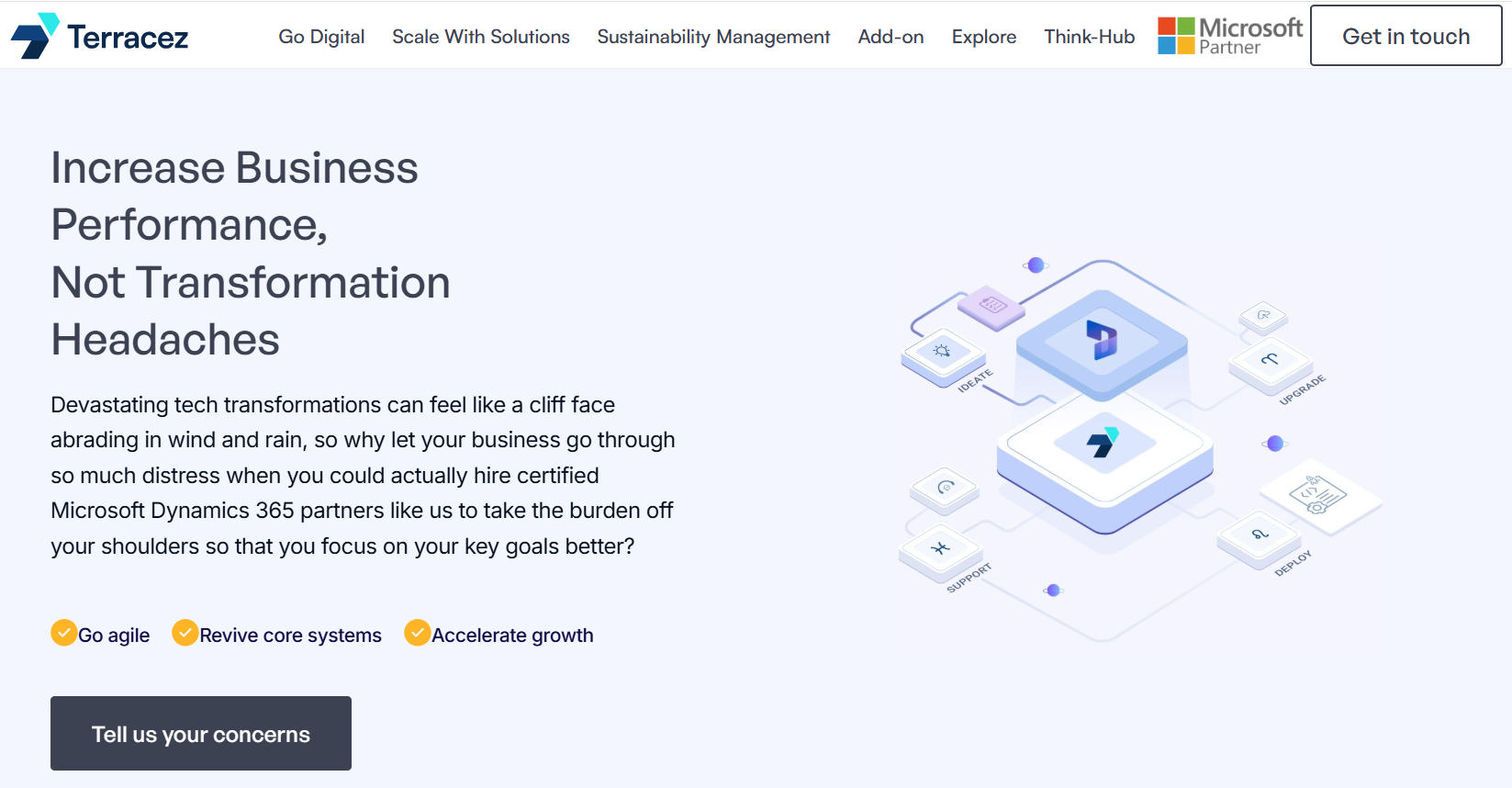Viewport: 1512px width, 788px height.
Task: Click the Ideate lightbulb icon
Action: (942, 351)
